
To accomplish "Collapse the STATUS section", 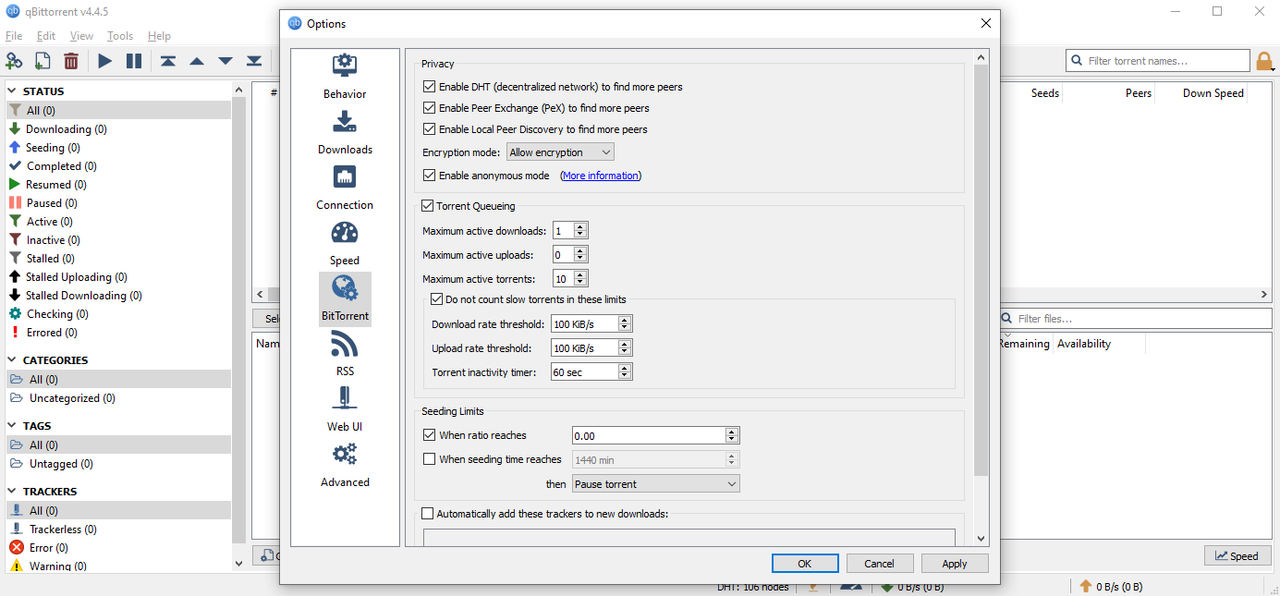I will [x=13, y=91].
